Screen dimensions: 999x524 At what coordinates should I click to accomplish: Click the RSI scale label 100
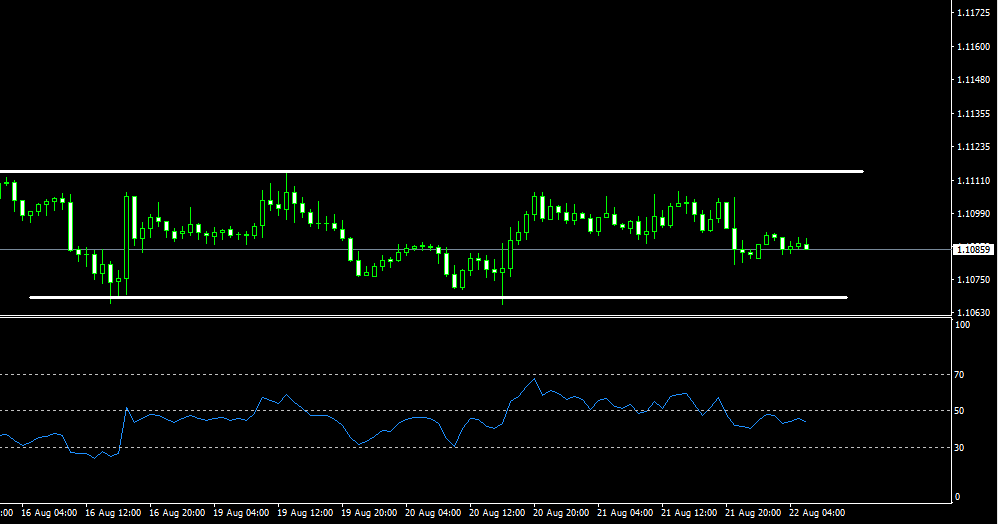tap(963, 324)
